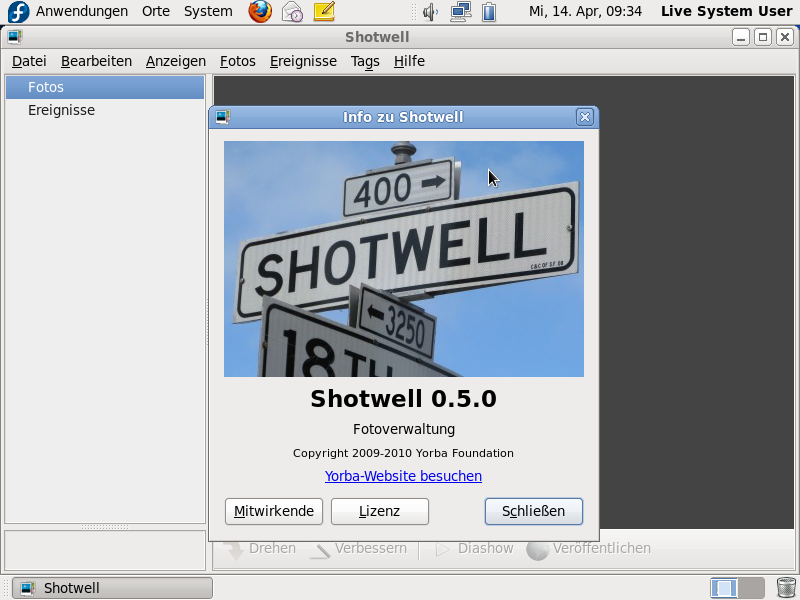Viewport: 800px width, 600px height.
Task: Launch Firefox from the top panel
Action: (x=260, y=11)
